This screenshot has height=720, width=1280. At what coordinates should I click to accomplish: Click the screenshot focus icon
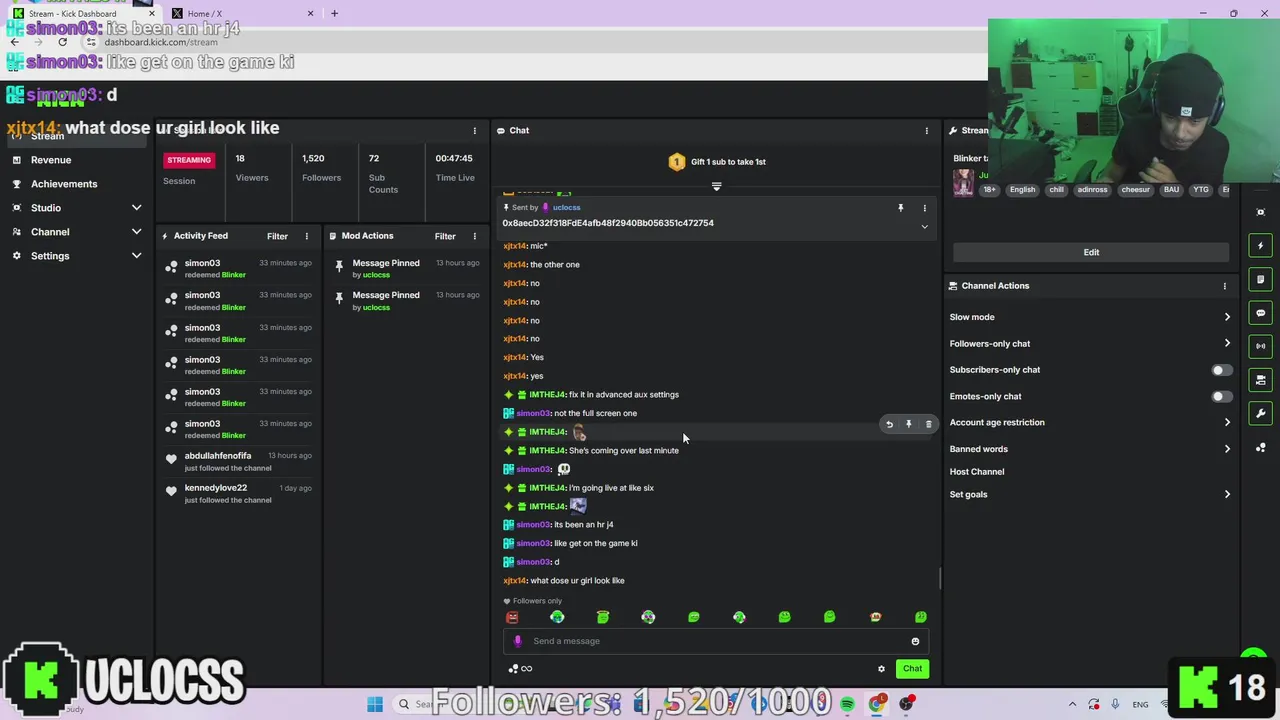(x=1261, y=212)
